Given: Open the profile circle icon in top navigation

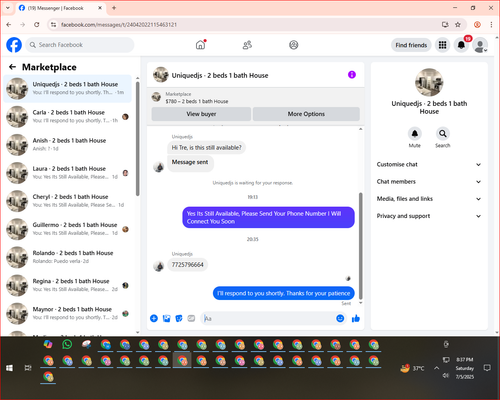Looking at the screenshot, I should click(x=294, y=45).
